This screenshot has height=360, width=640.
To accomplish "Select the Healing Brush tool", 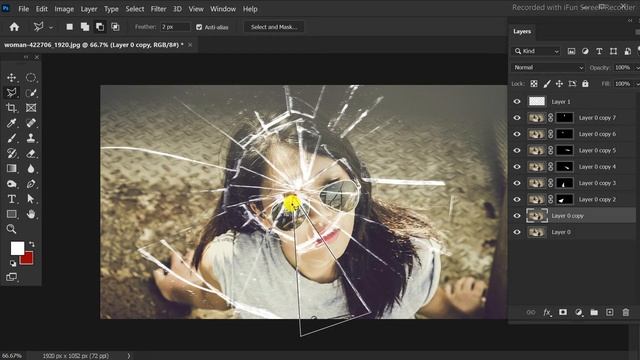I will (31, 123).
